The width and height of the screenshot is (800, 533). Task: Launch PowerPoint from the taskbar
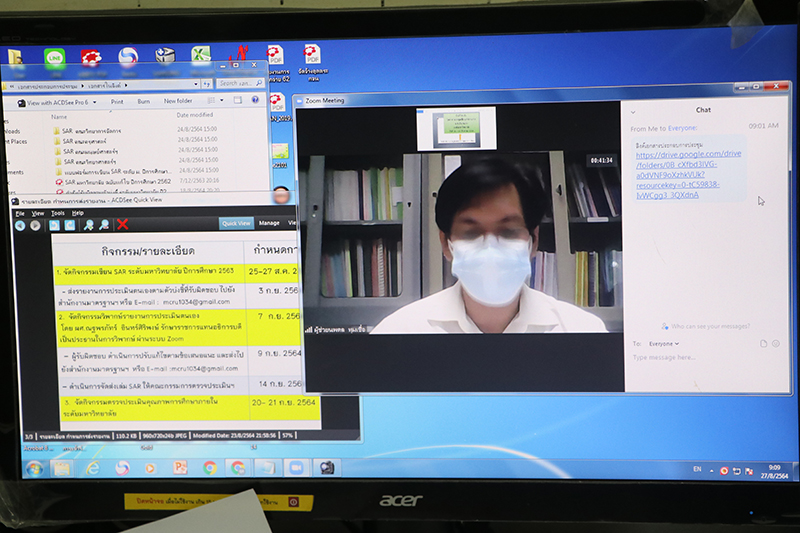coord(180,467)
